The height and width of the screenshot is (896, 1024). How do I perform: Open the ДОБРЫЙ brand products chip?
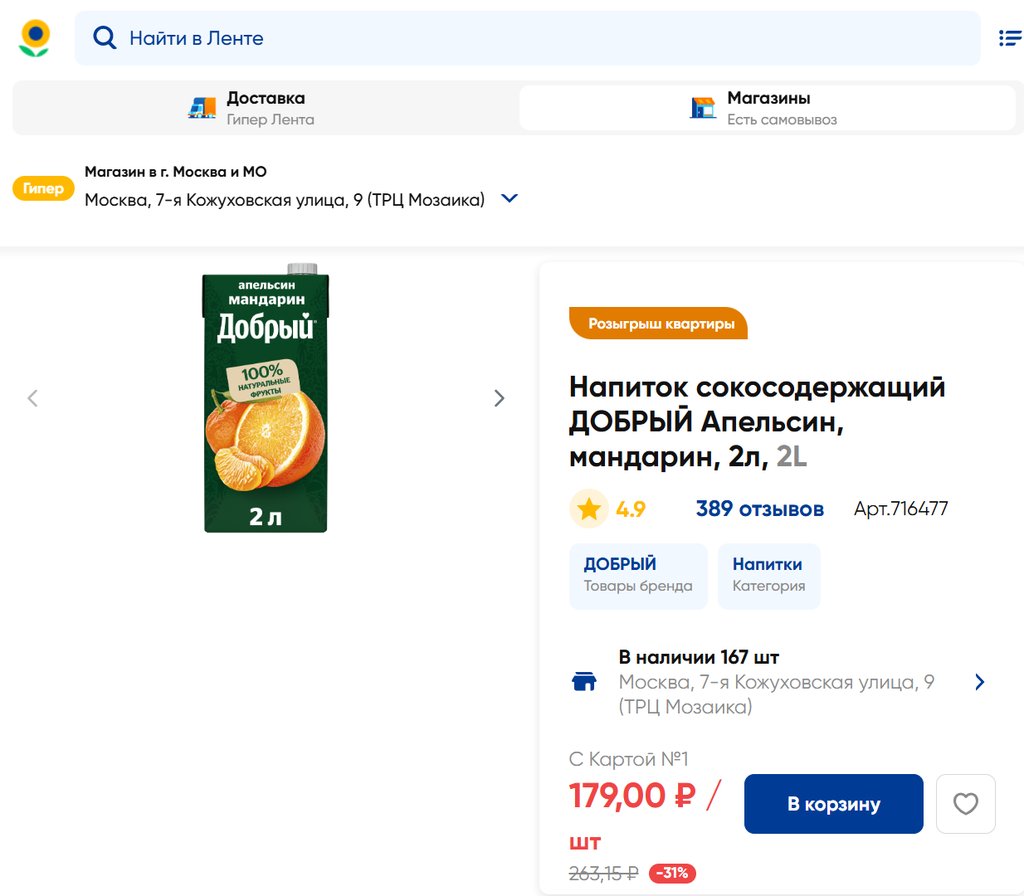[x=638, y=576]
